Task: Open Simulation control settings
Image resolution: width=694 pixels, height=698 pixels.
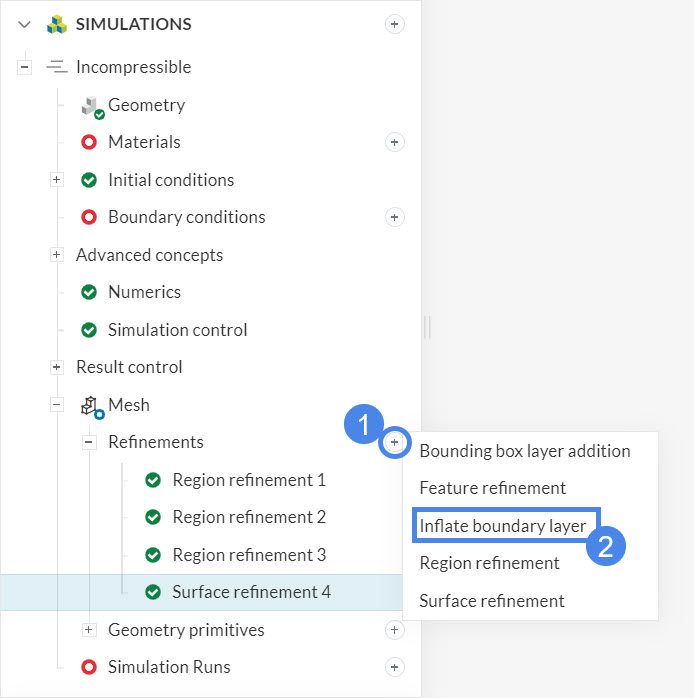Action: click(x=177, y=330)
